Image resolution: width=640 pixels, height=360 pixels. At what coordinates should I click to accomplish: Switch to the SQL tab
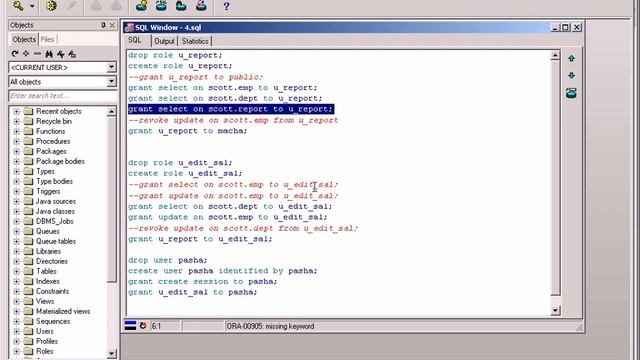point(135,40)
